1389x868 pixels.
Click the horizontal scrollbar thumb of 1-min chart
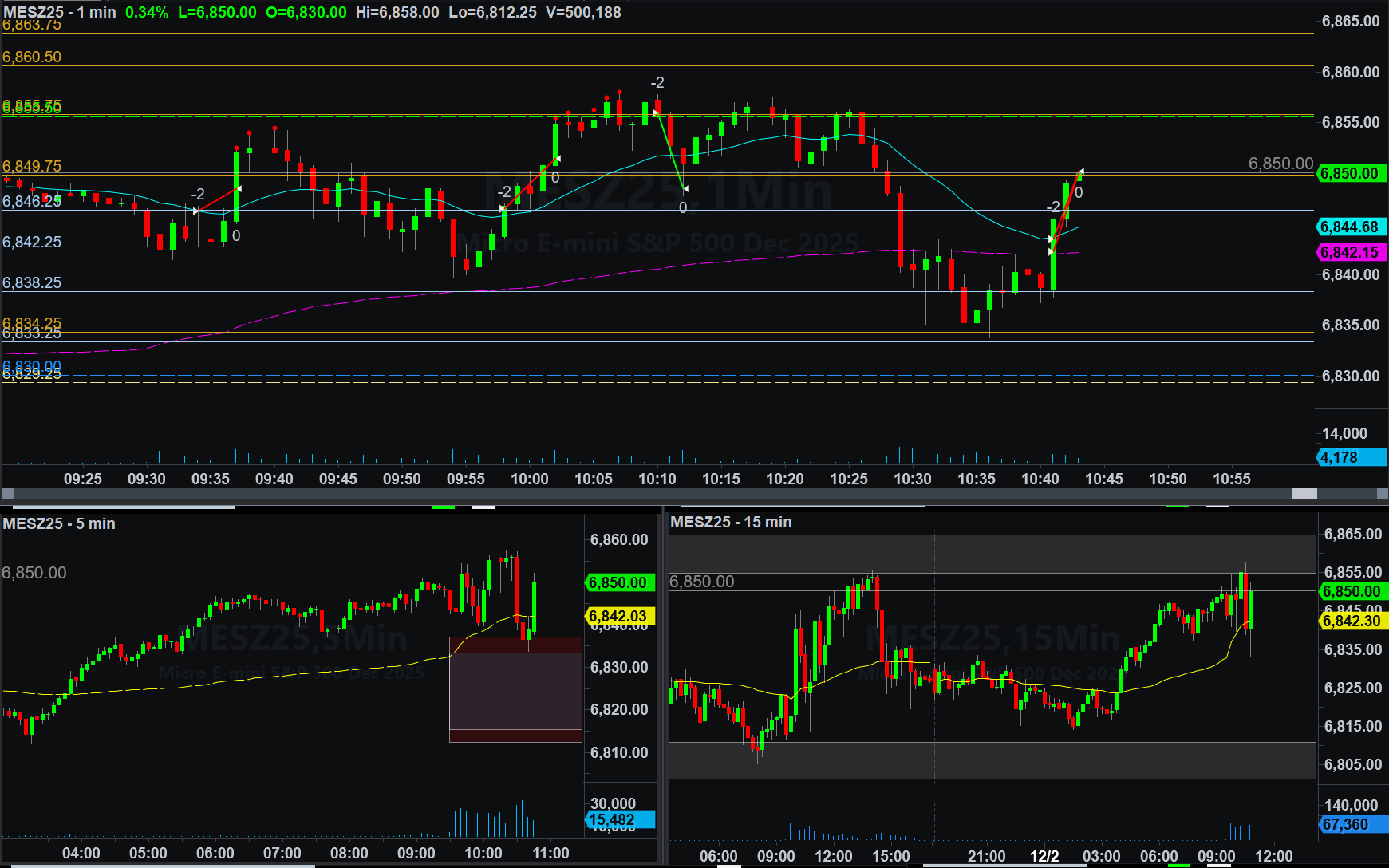tap(1304, 494)
